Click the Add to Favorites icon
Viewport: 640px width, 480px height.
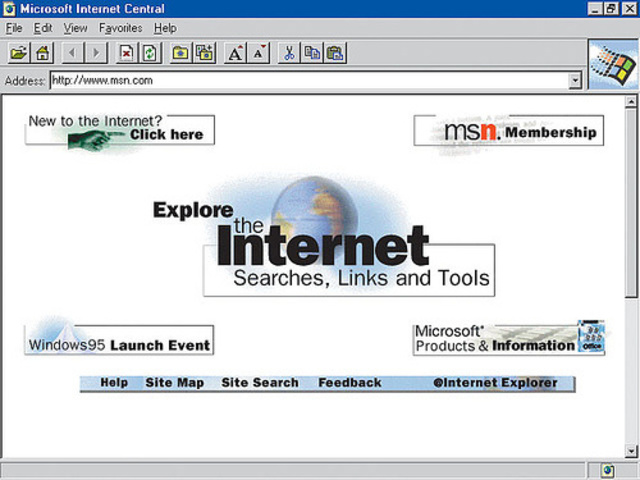click(x=204, y=53)
